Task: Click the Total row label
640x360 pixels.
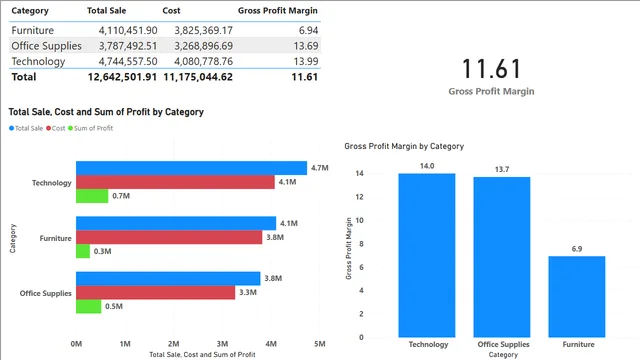Action: click(x=24, y=77)
